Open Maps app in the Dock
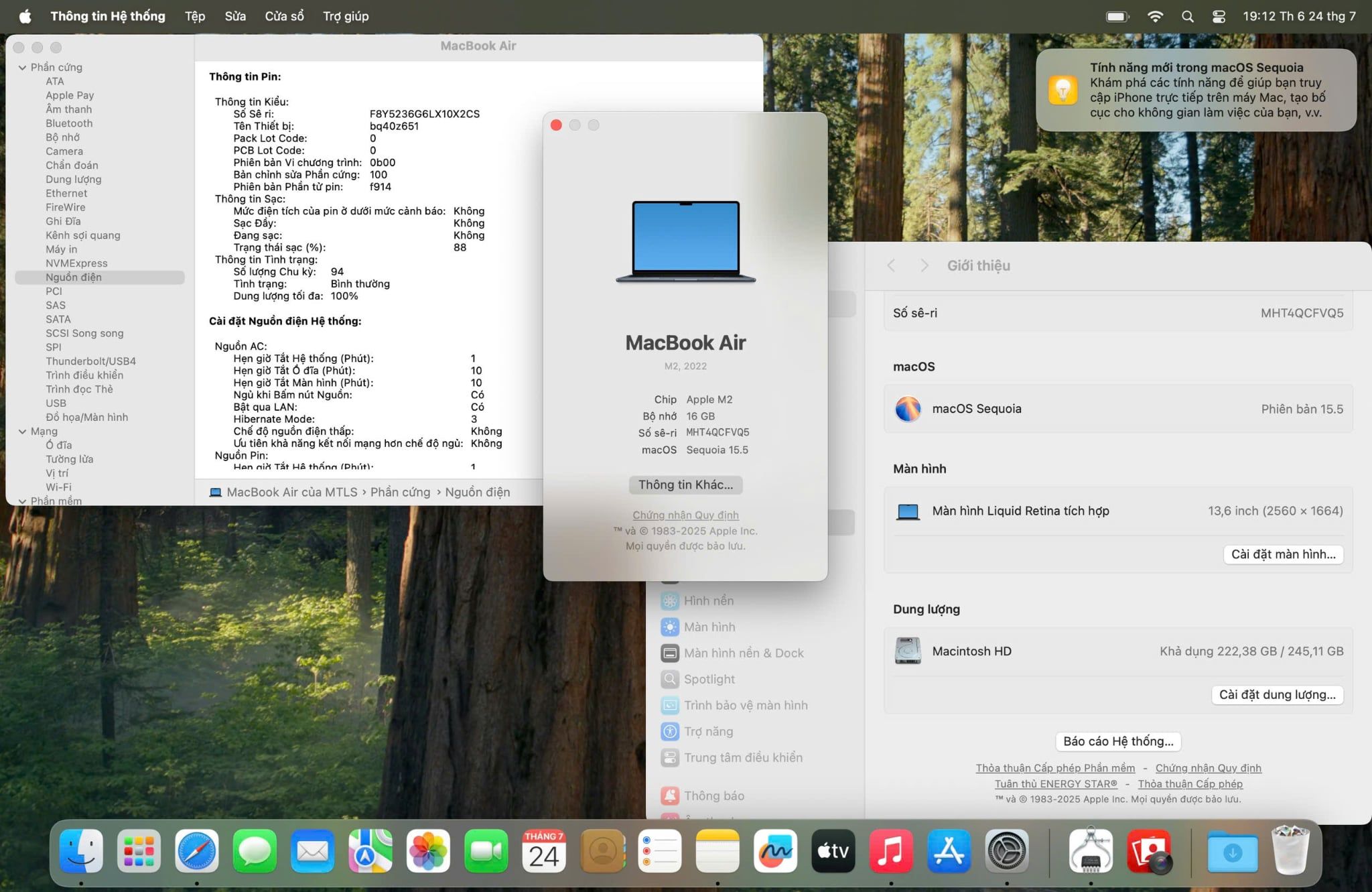 [x=370, y=851]
